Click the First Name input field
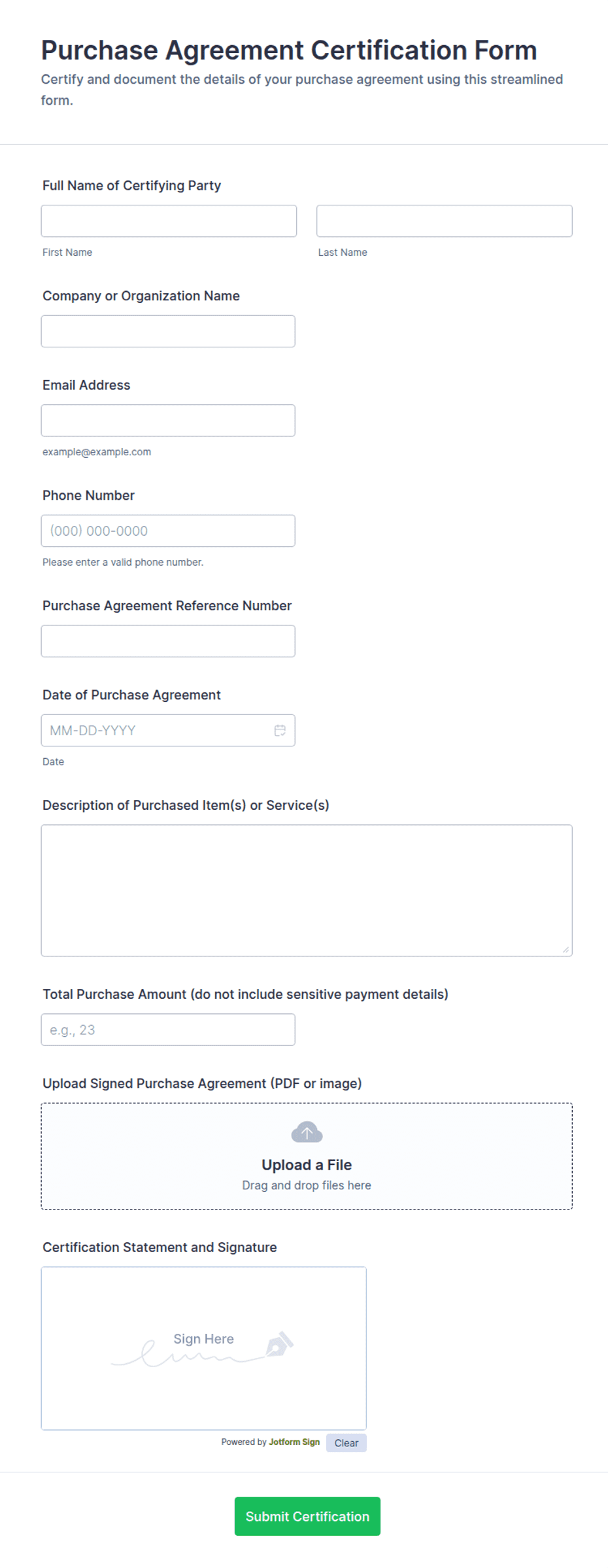The height and width of the screenshot is (1568, 608). coord(169,221)
